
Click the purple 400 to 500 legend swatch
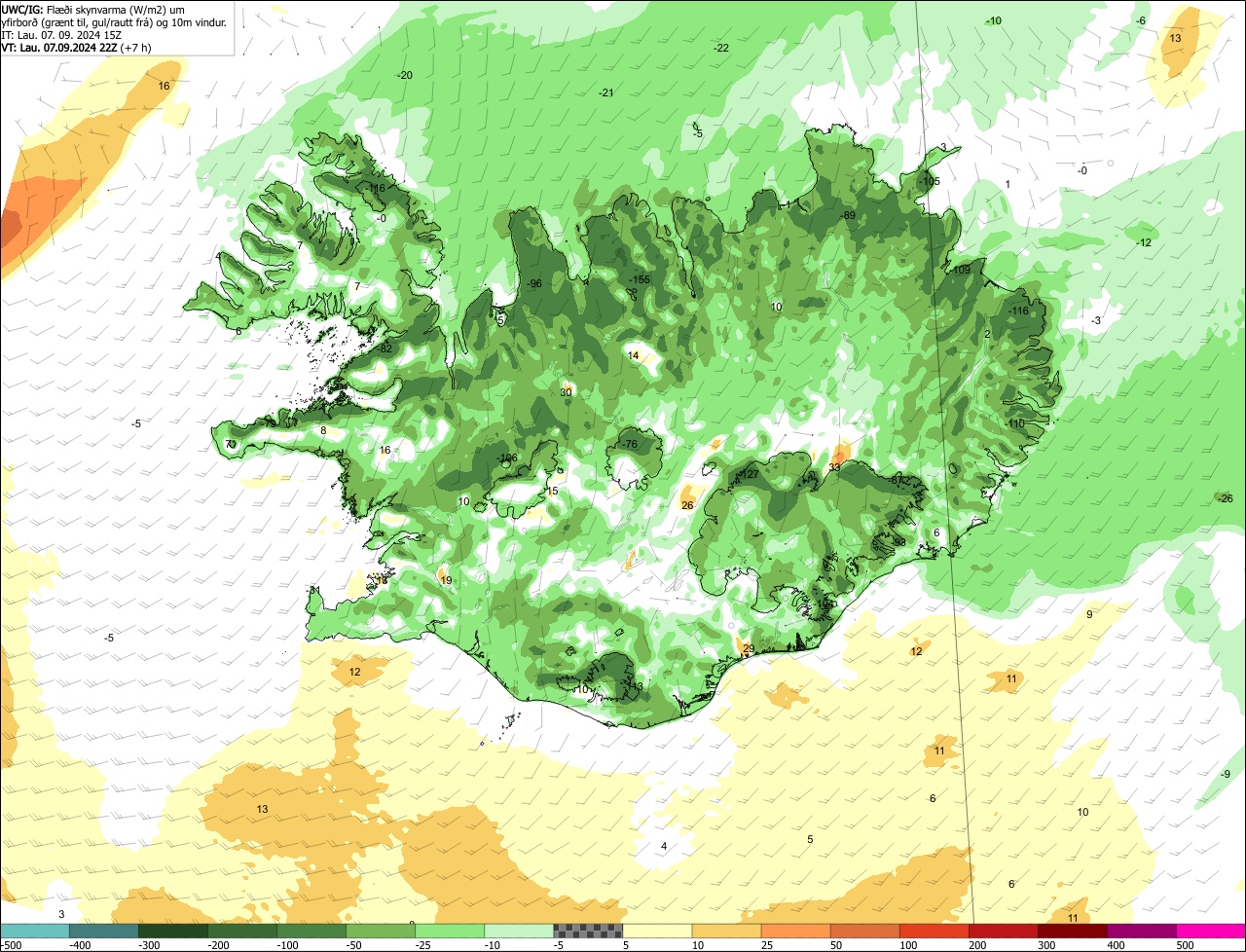click(1141, 931)
